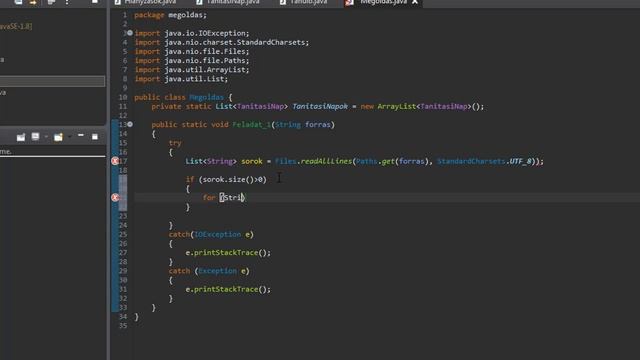Click the Megoldas class name in declaration
Viewport: 640px width, 360px height.
coord(206,97)
